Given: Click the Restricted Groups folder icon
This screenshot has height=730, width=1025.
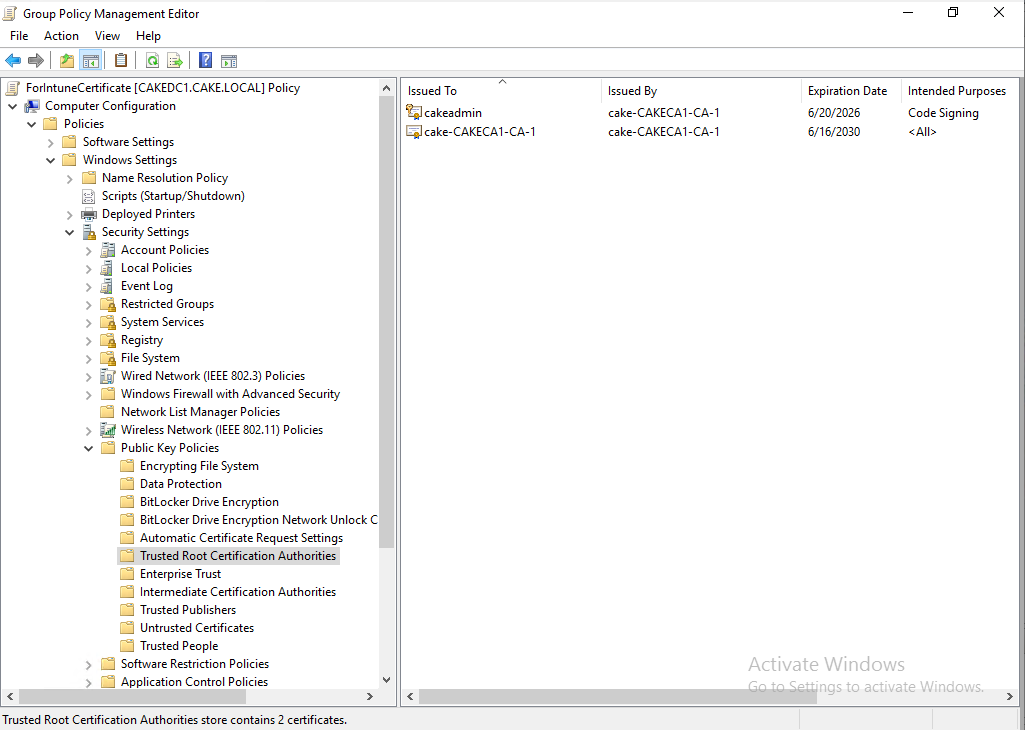Looking at the screenshot, I should pyautogui.click(x=108, y=304).
